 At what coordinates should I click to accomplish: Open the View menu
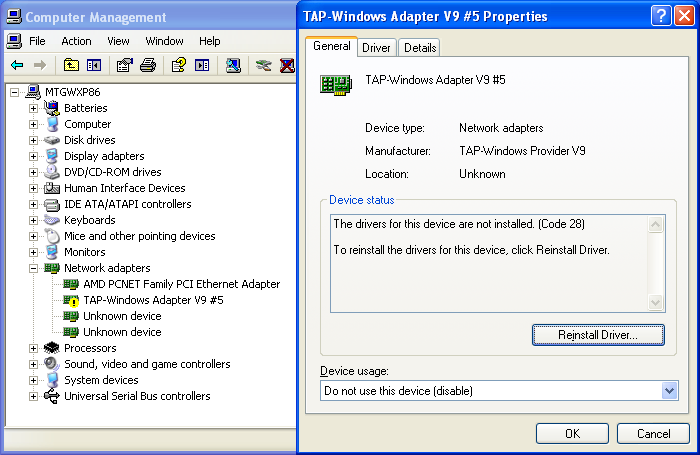pos(118,41)
